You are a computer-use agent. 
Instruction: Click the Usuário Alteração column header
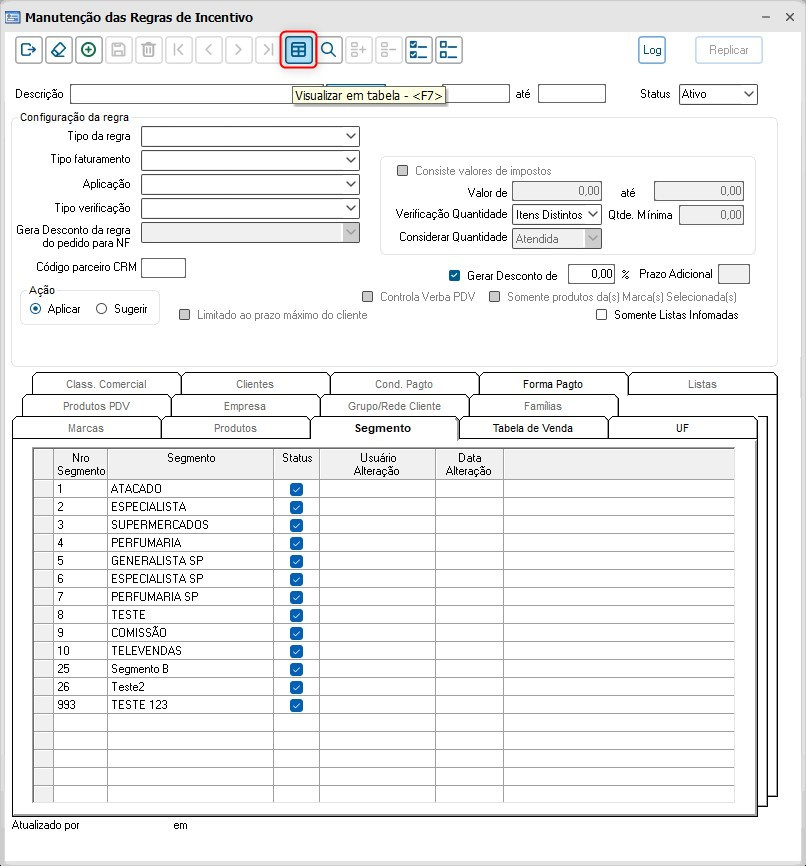(x=377, y=464)
